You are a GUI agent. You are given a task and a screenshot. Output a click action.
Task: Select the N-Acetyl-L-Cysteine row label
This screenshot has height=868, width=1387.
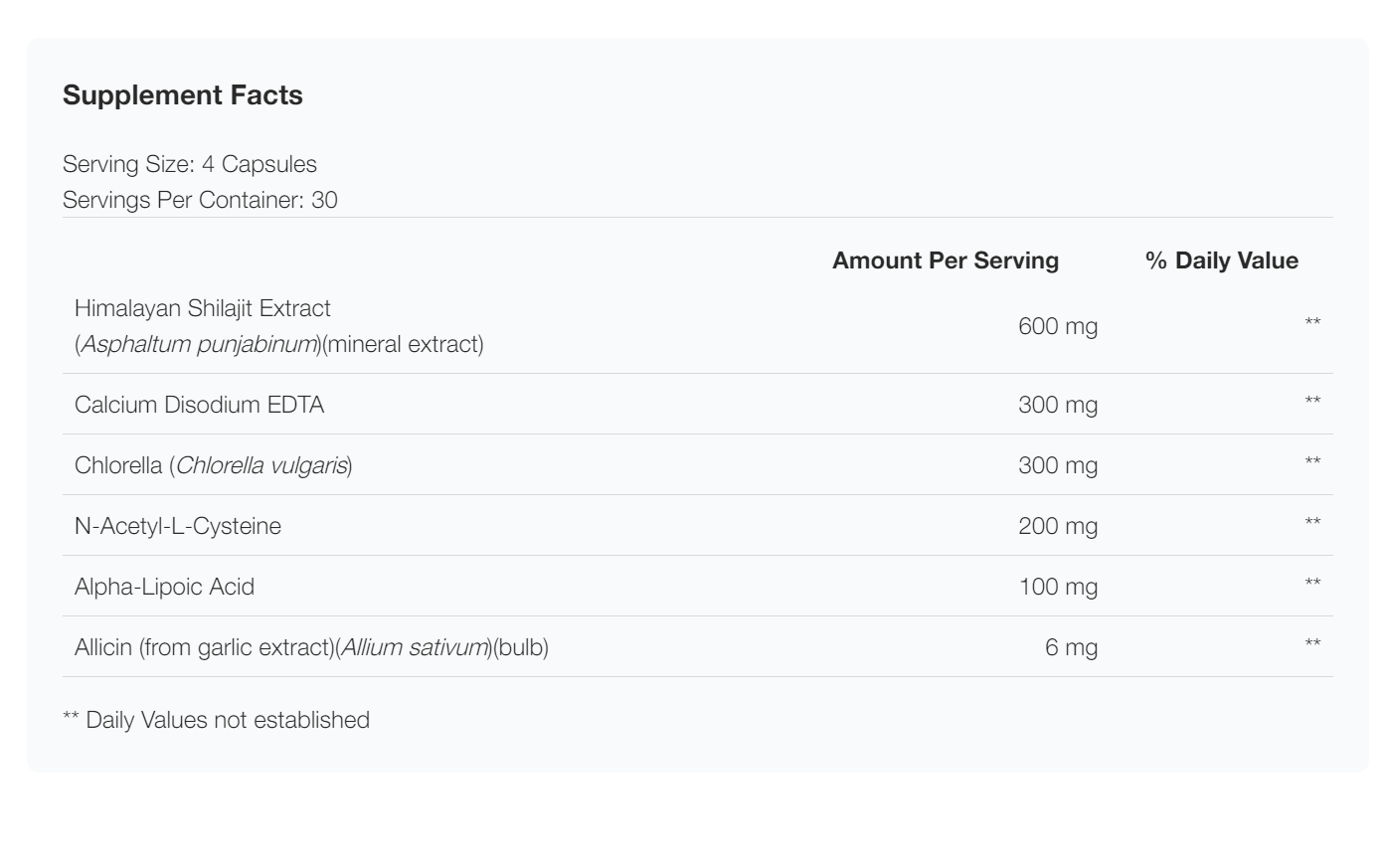click(177, 526)
